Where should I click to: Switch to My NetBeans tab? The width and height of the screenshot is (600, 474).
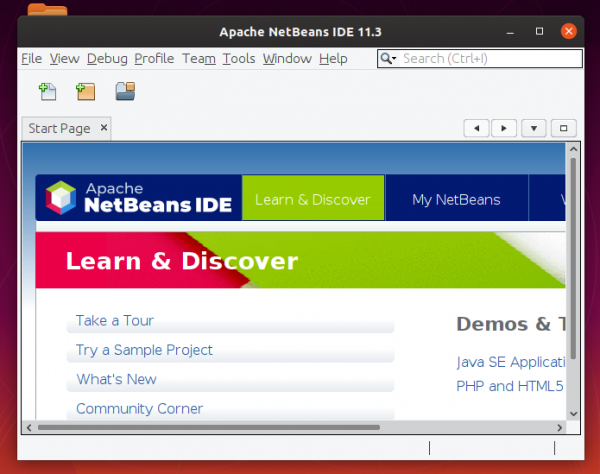click(x=456, y=199)
